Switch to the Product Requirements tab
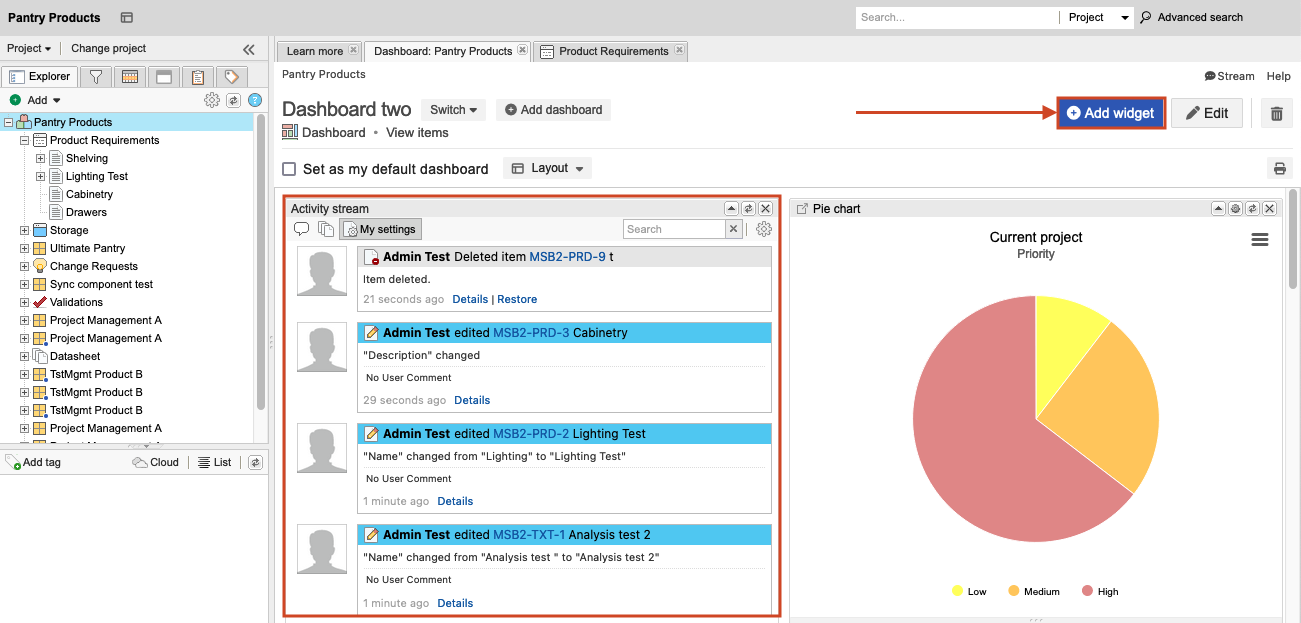This screenshot has height=623, width=1301. pyautogui.click(x=612, y=51)
